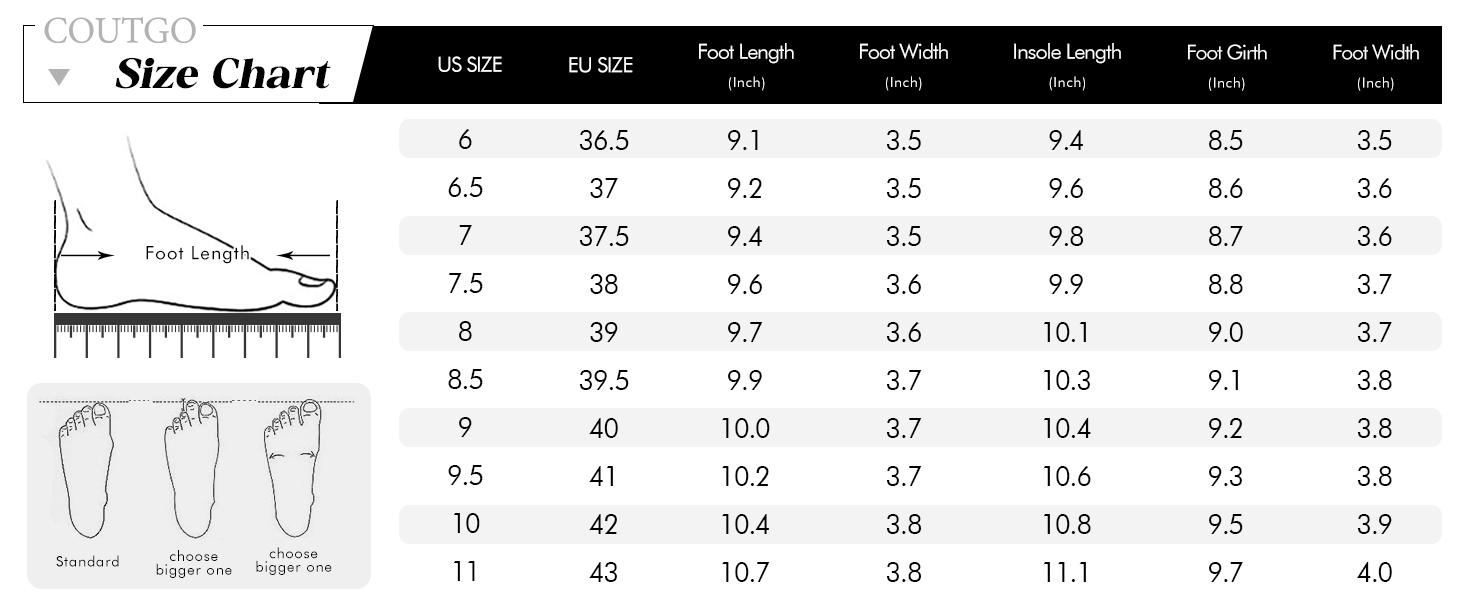This screenshot has width=1464, height=600.
Task: Click the Size Chart title
Action: point(222,74)
